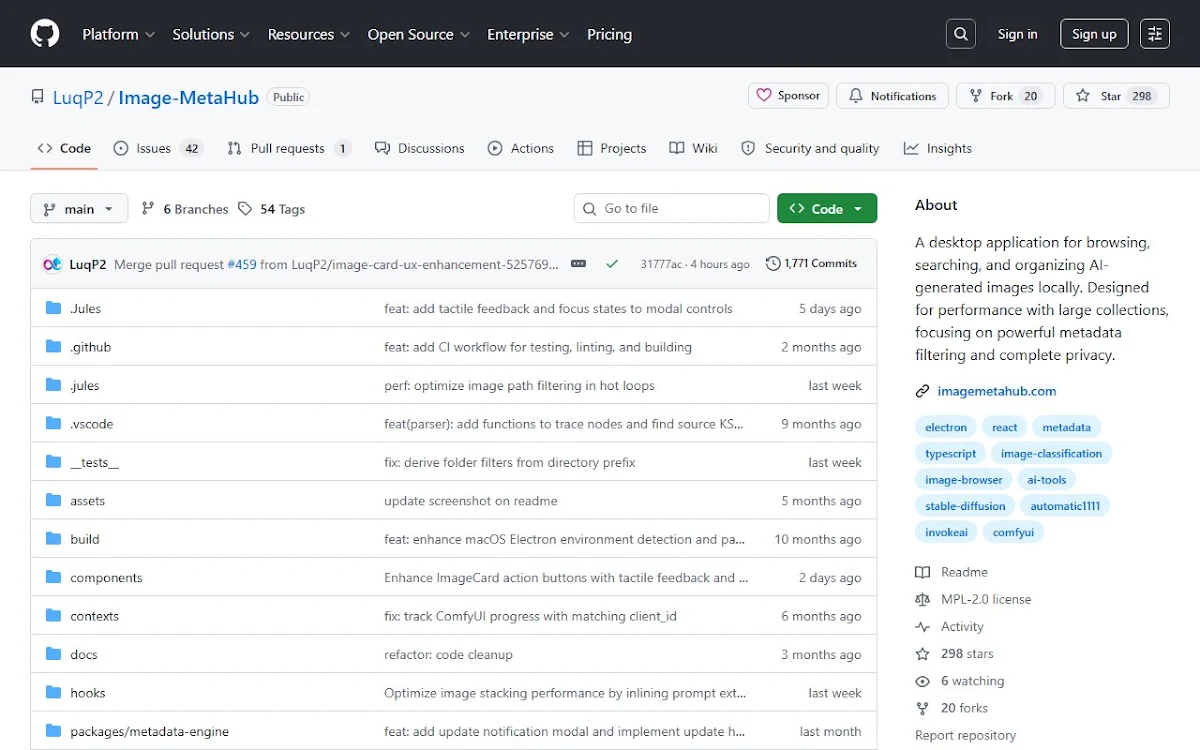
Task: Open the Platform dropdown menu
Action: (x=118, y=34)
